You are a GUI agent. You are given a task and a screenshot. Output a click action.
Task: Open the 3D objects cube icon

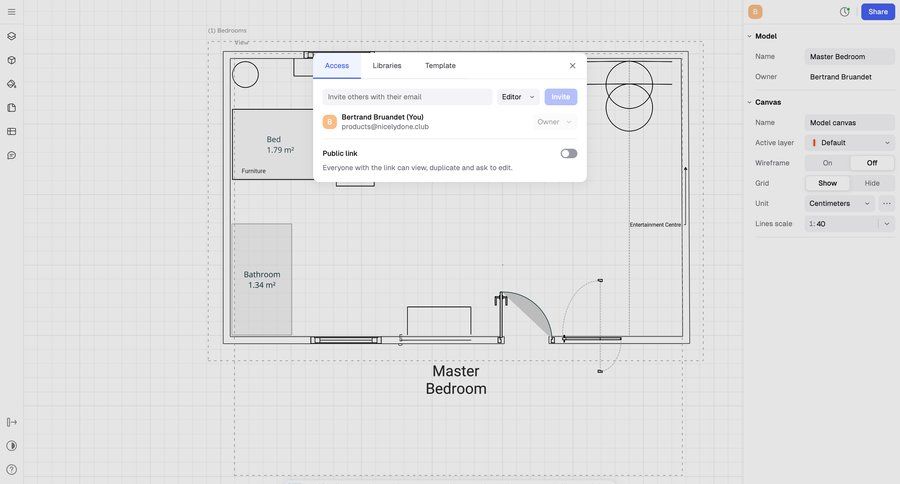(11, 60)
